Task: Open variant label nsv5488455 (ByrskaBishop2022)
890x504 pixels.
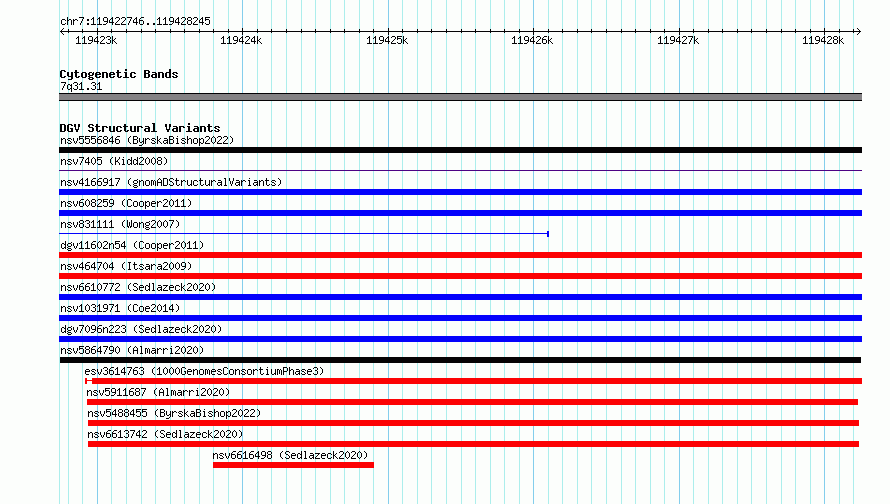Action: 174,413
